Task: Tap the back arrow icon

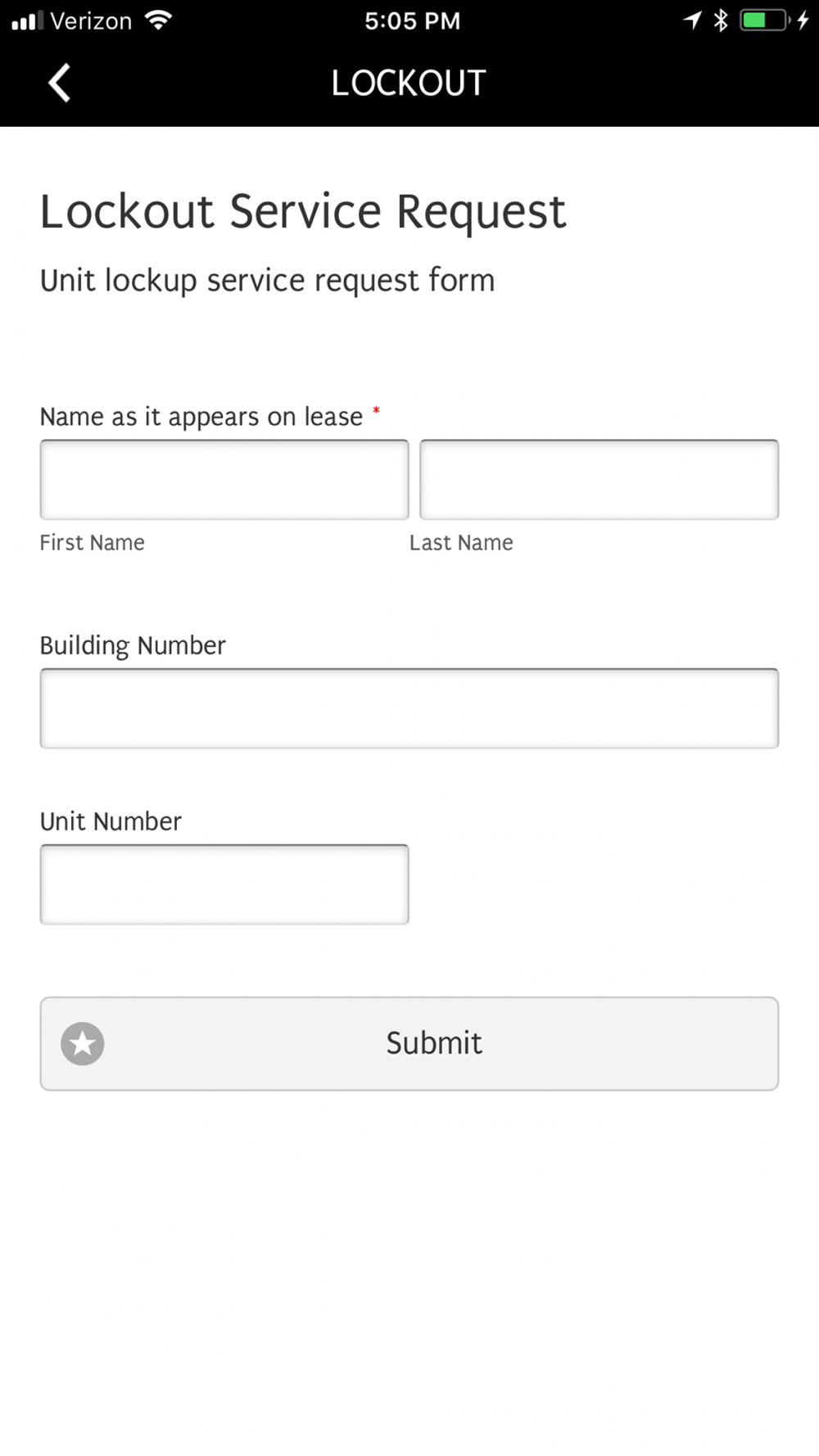Action: (59, 83)
